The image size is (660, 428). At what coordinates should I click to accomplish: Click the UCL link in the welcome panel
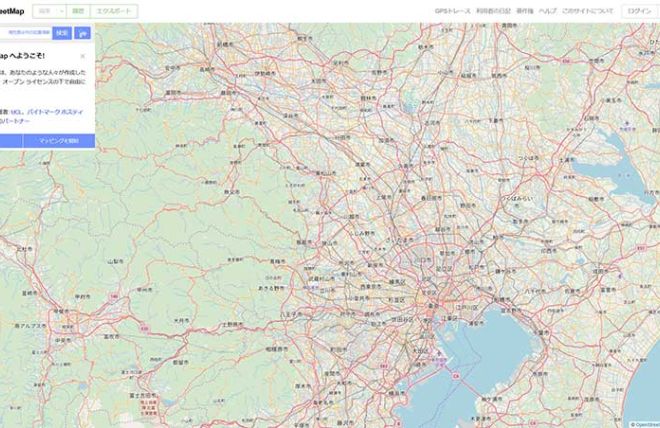point(16,111)
